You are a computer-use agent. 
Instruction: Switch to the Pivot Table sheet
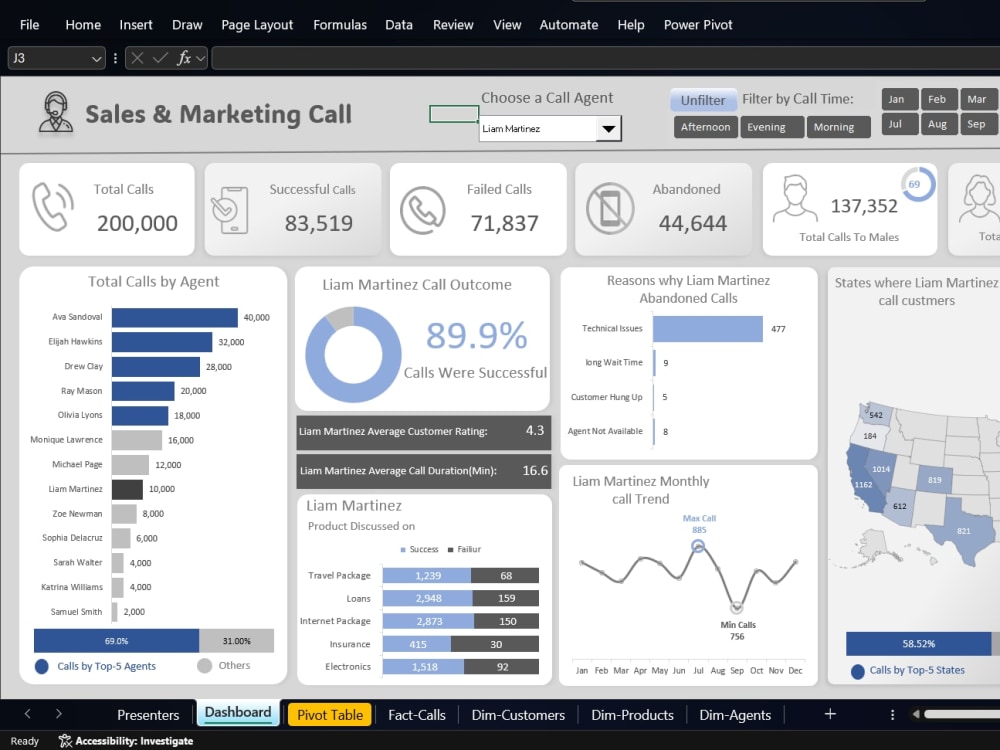pos(330,715)
